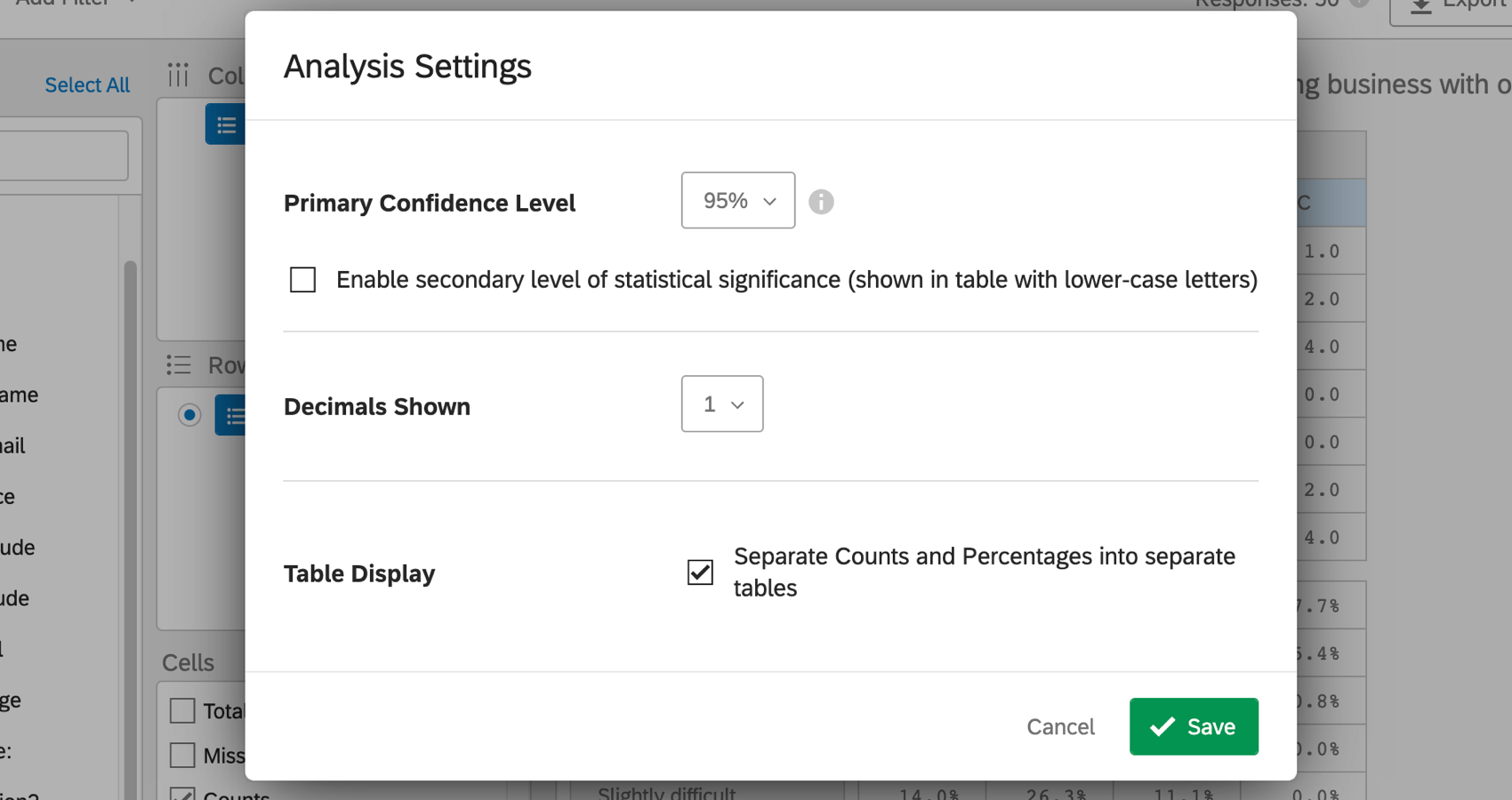Save the analysis settings

click(x=1194, y=726)
